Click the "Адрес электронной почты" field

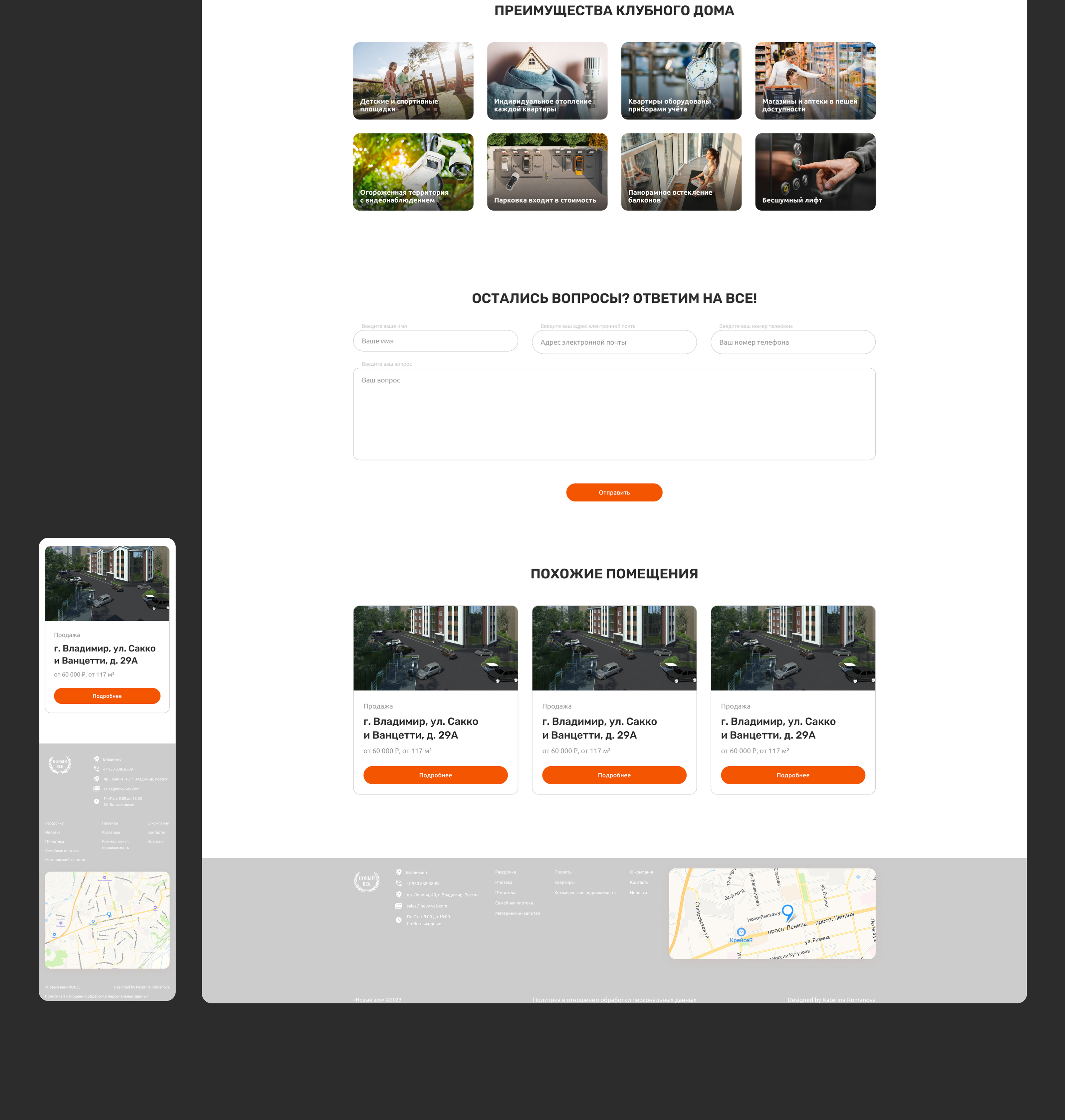(614, 342)
